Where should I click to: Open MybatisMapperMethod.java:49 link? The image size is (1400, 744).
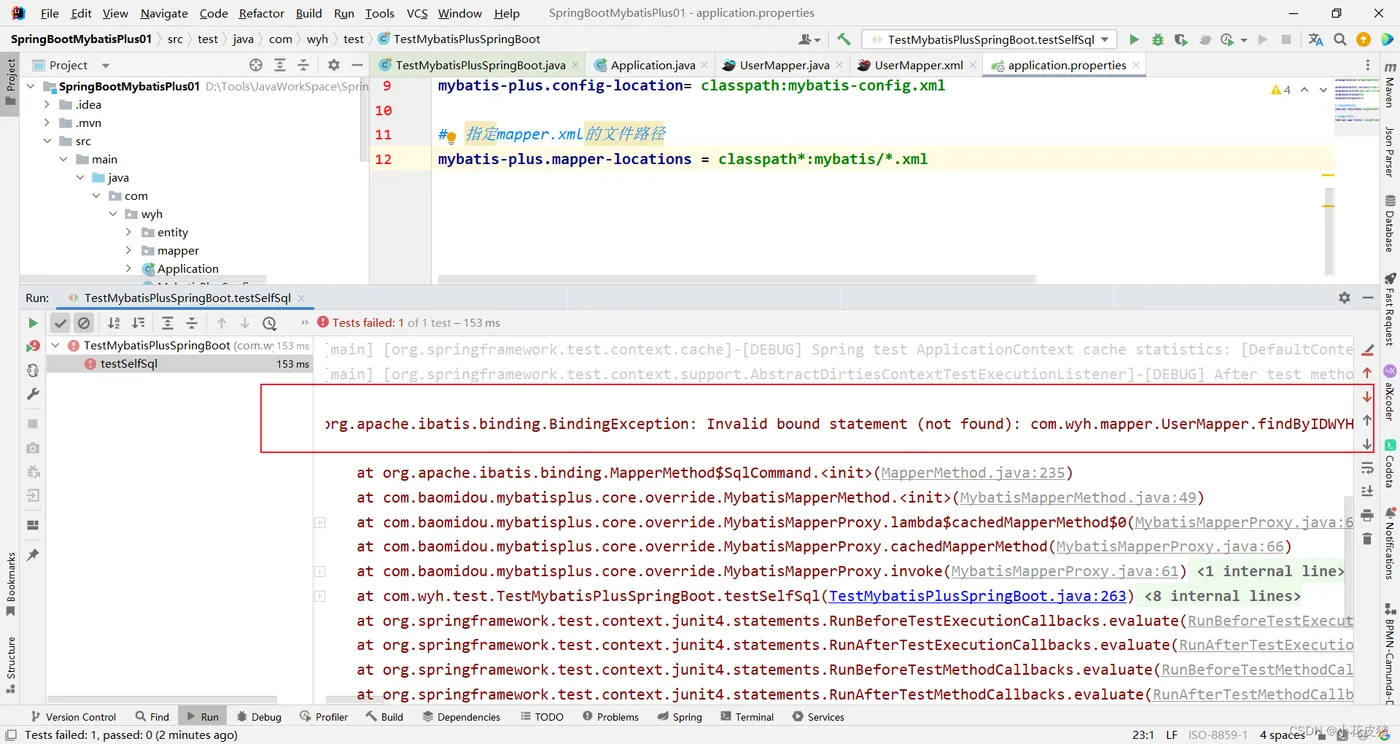click(x=1077, y=498)
